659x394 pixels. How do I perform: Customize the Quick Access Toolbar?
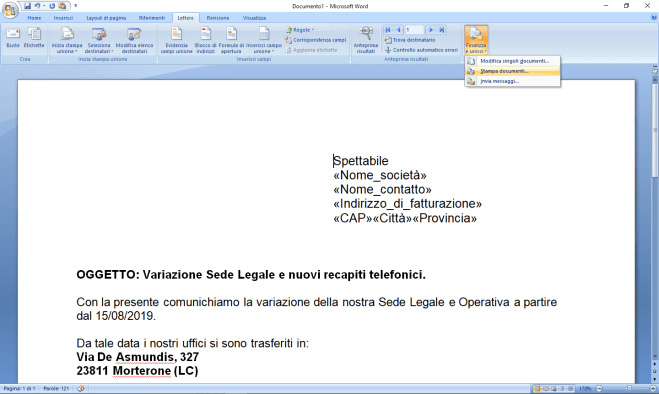click(x=76, y=6)
